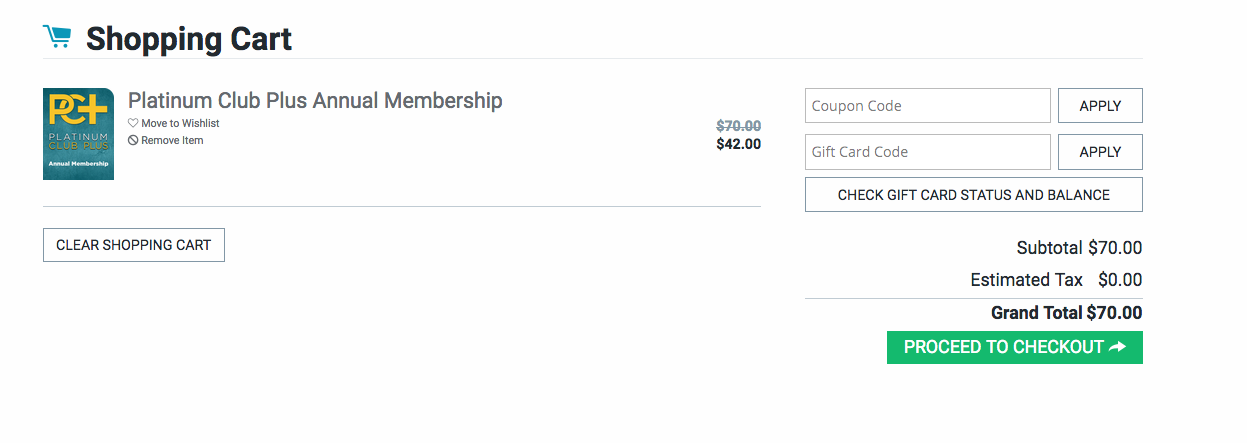Focus the Gift Card Code field
The image size is (1247, 443).
point(927,152)
